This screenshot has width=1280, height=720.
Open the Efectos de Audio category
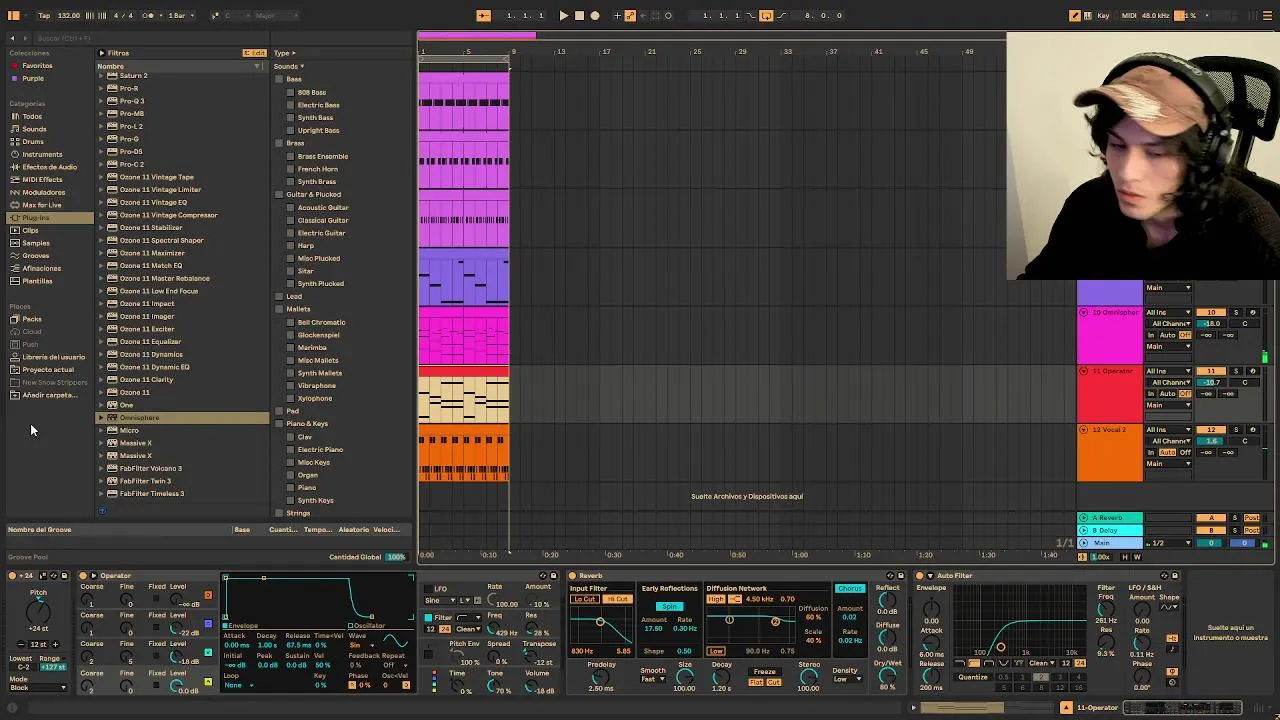(x=49, y=167)
